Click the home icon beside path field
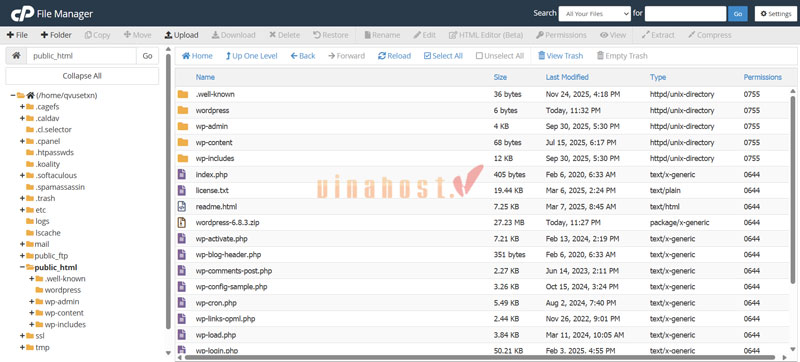 coord(16,56)
